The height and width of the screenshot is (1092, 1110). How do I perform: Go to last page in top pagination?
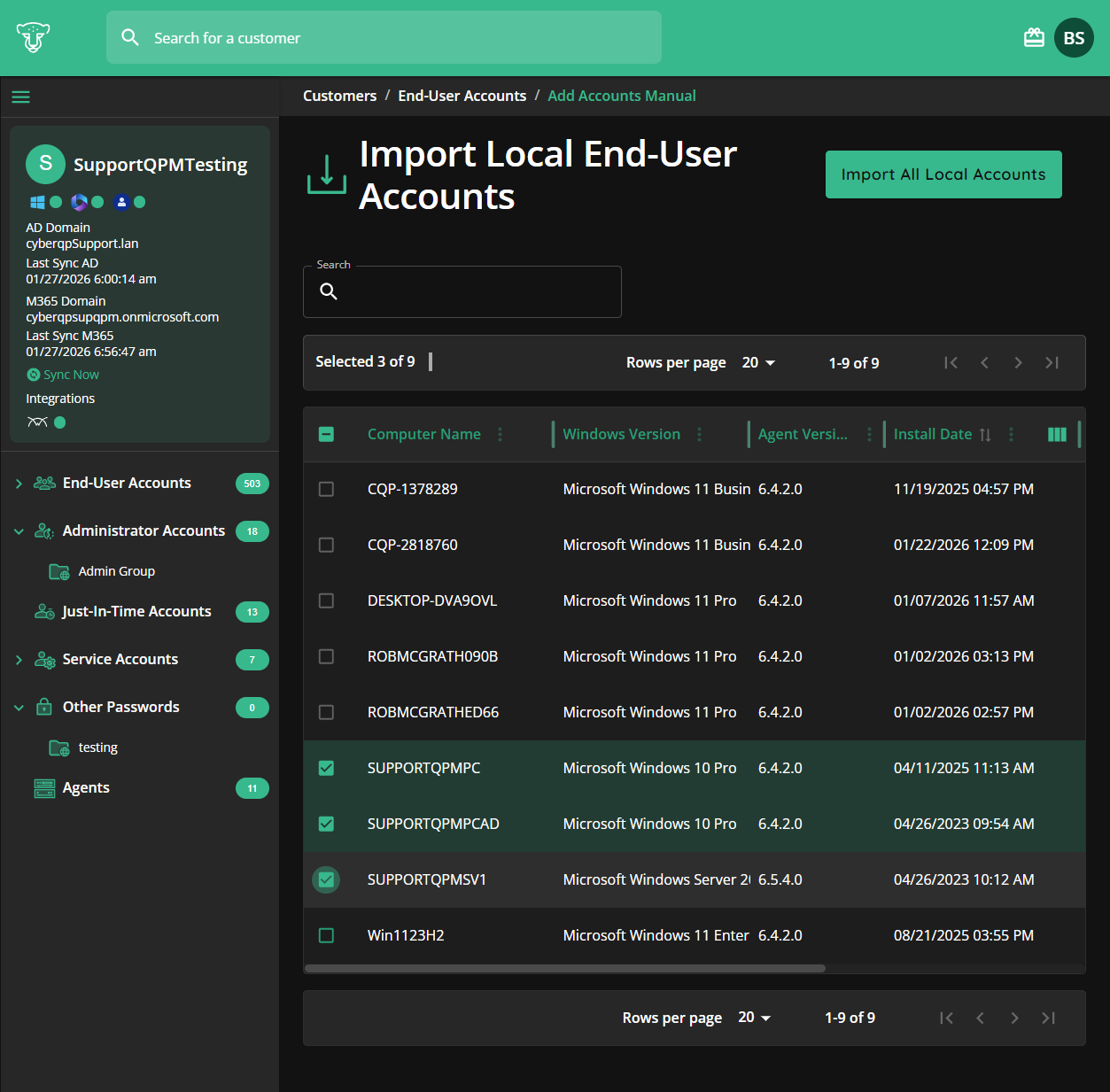pyautogui.click(x=1052, y=362)
